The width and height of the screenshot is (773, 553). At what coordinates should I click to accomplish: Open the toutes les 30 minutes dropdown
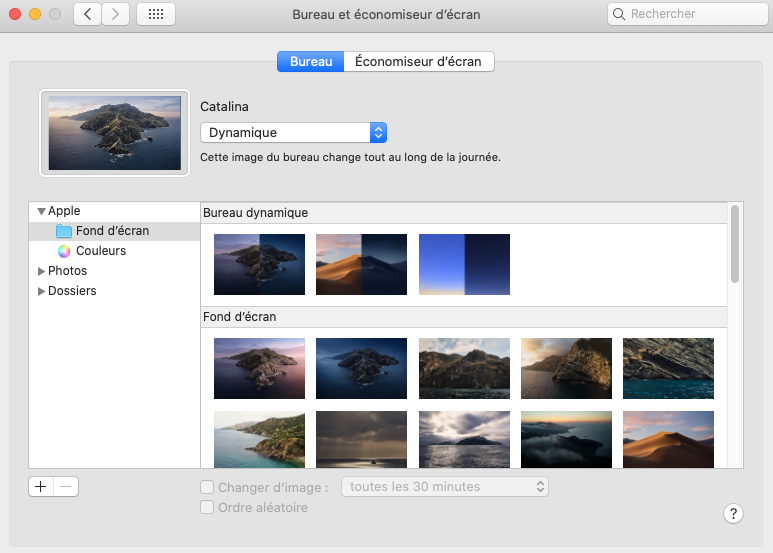point(445,487)
